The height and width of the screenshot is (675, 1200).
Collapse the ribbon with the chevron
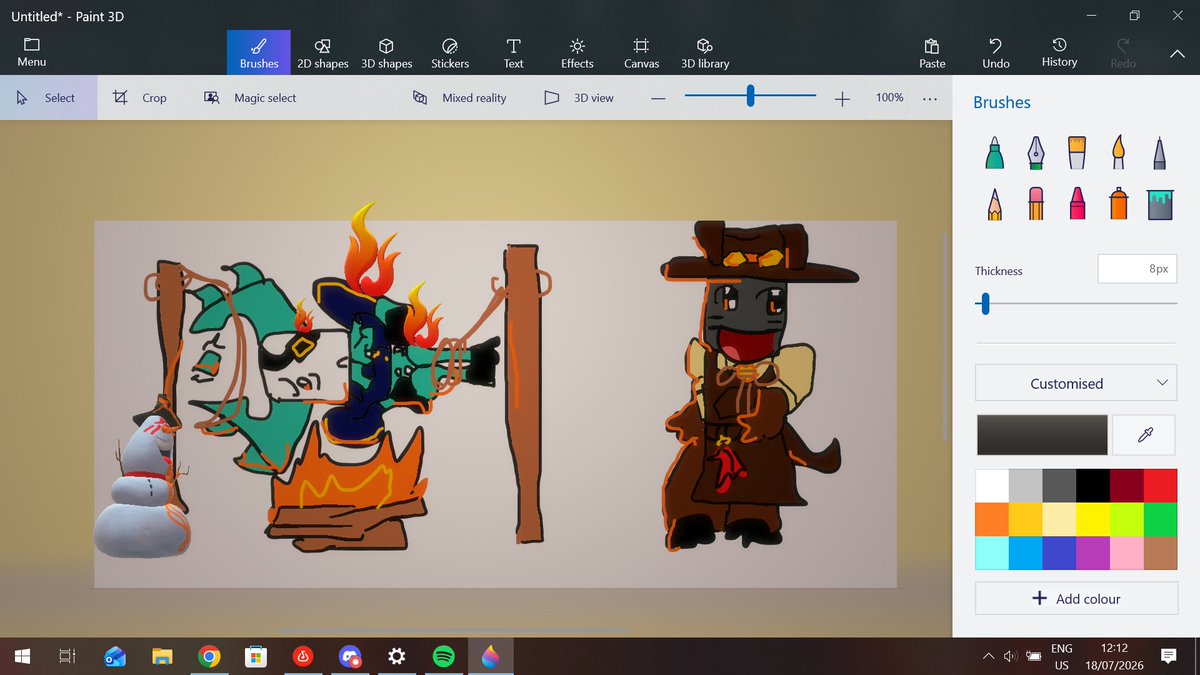pyautogui.click(x=1176, y=54)
